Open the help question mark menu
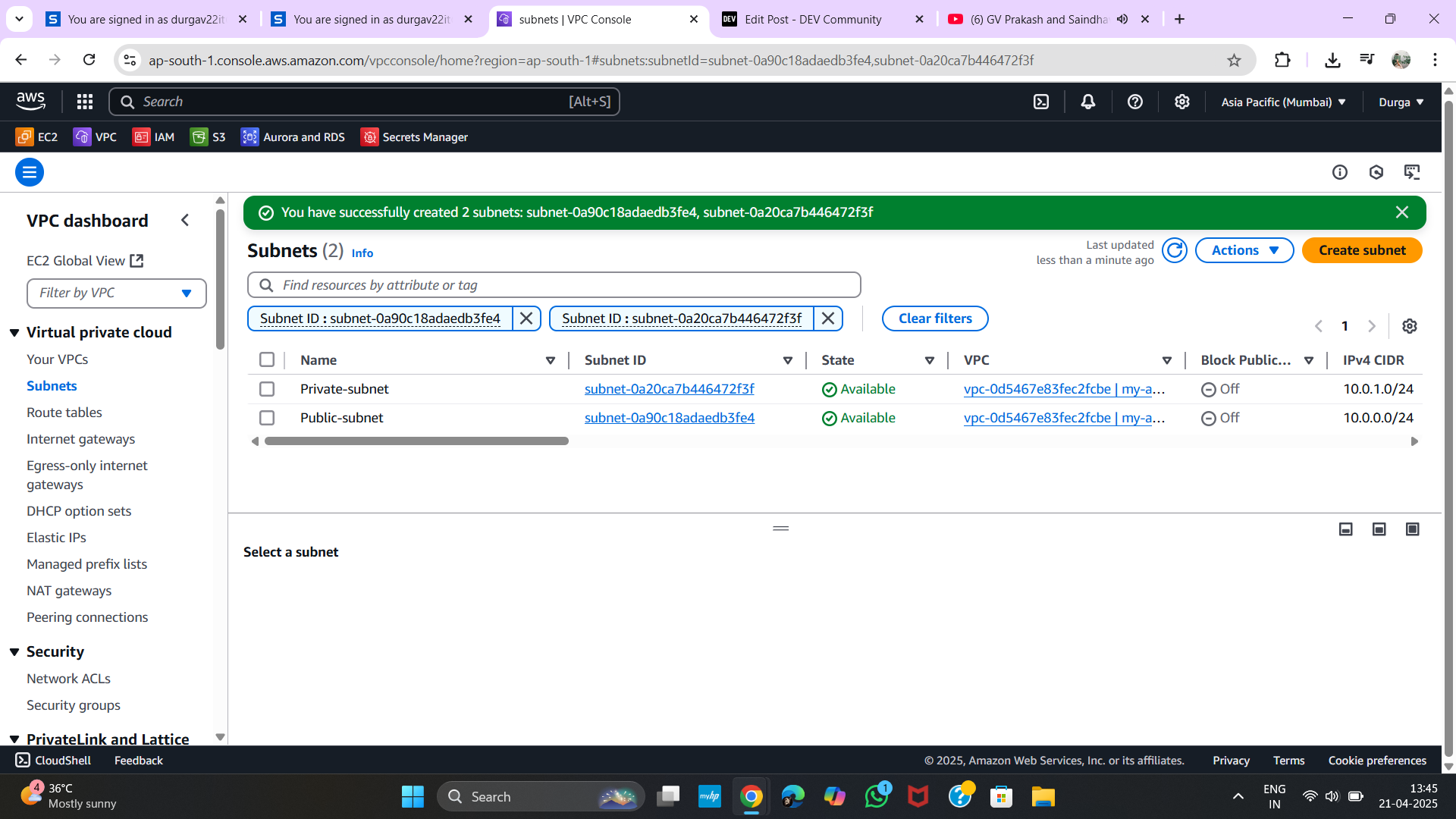 click(x=1135, y=102)
